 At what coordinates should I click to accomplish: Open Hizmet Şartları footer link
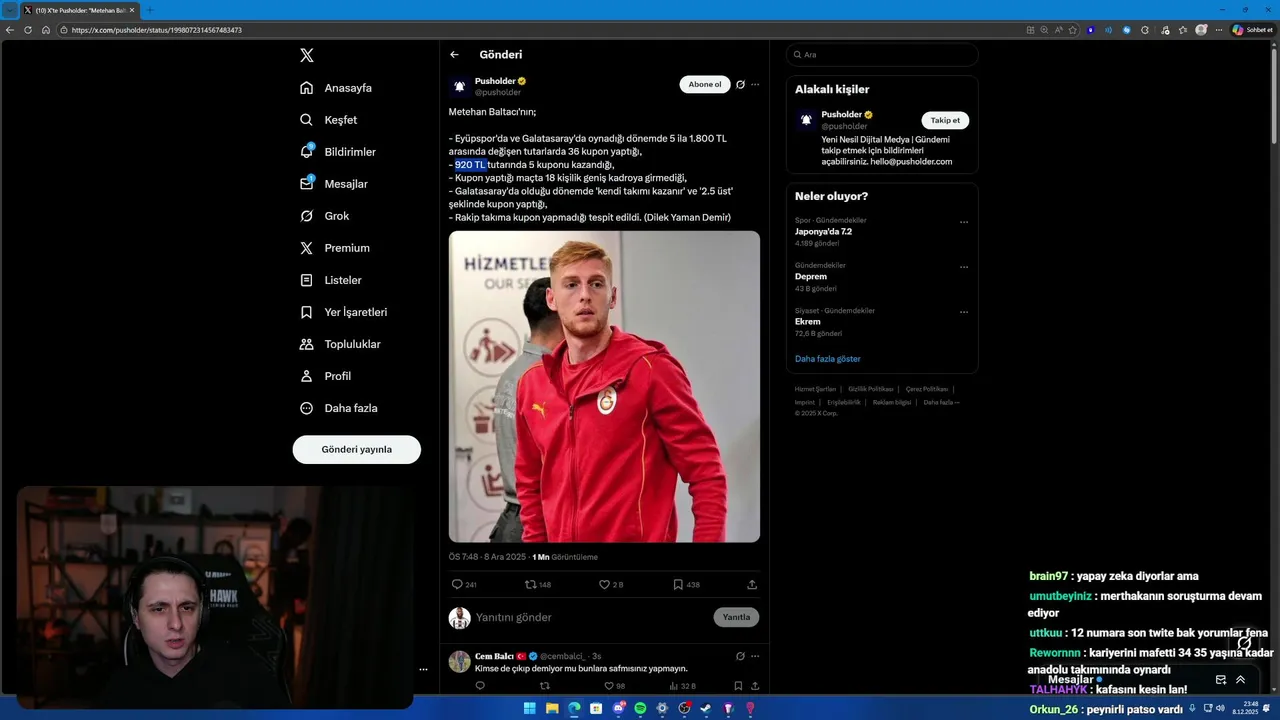point(815,389)
